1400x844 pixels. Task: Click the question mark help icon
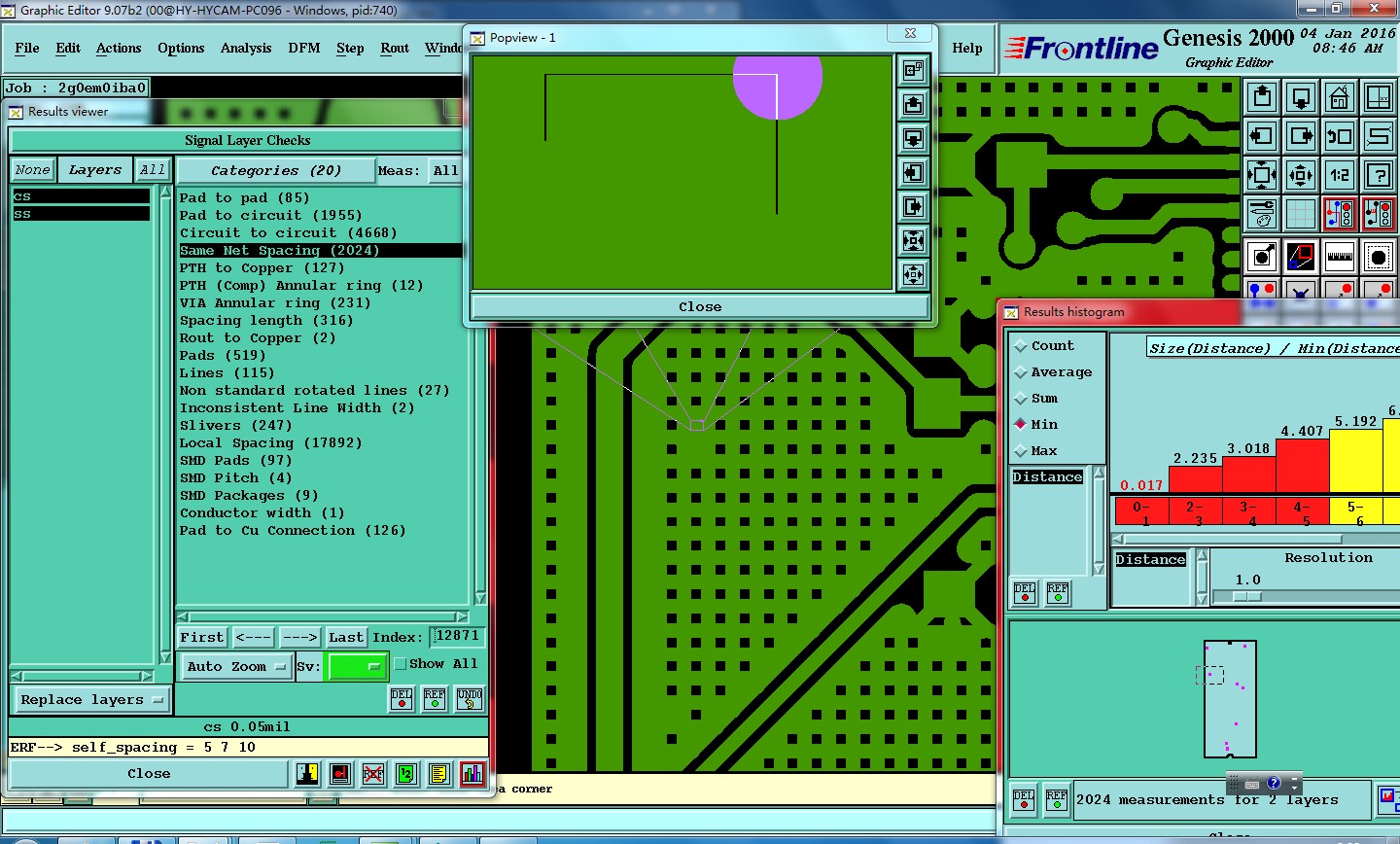tap(1379, 176)
